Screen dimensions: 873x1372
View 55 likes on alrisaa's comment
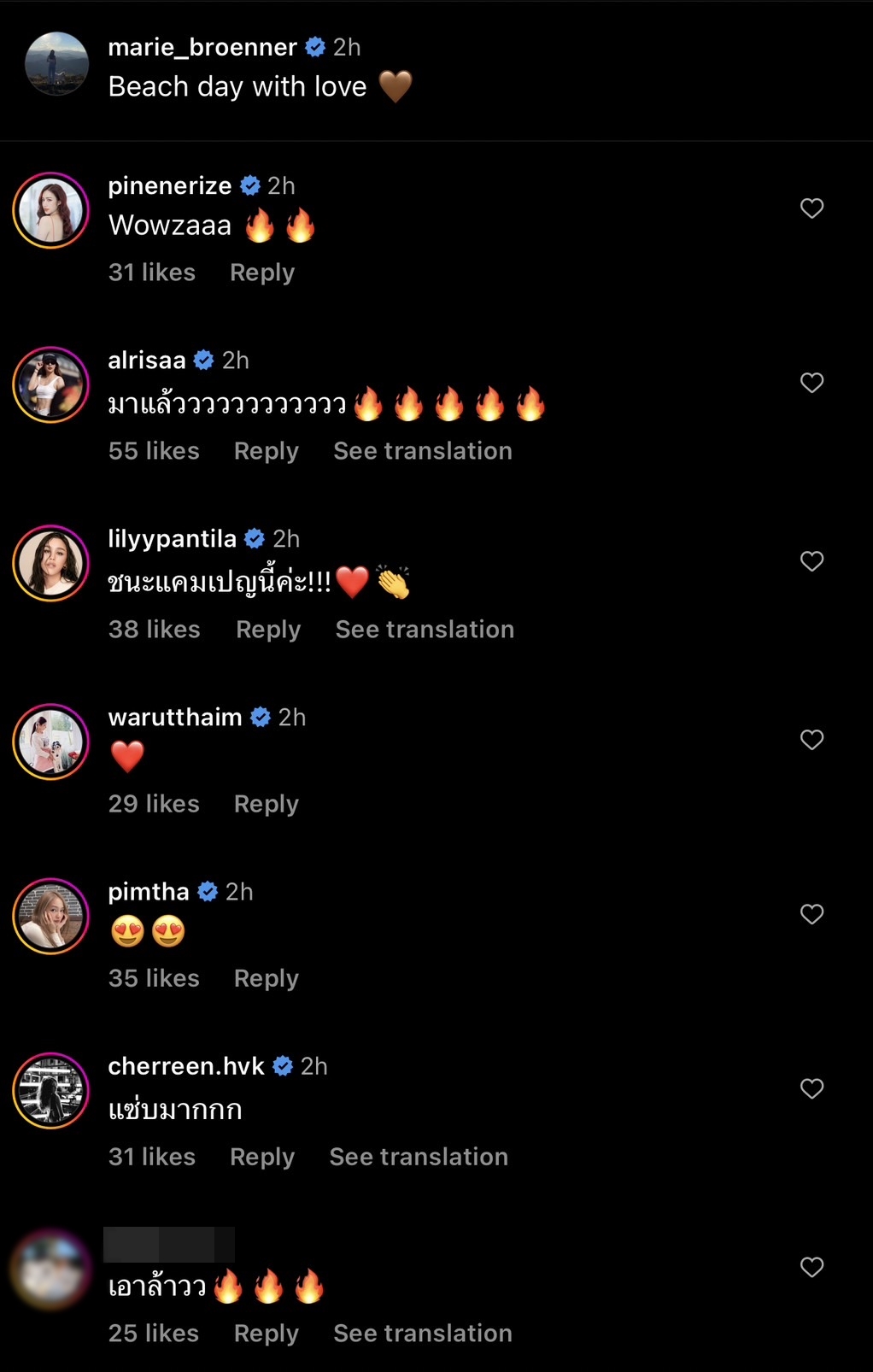[x=154, y=451]
